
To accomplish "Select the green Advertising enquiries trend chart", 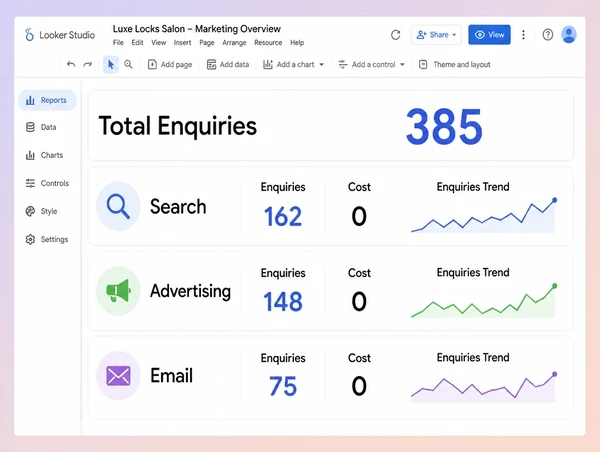I will (x=484, y=301).
